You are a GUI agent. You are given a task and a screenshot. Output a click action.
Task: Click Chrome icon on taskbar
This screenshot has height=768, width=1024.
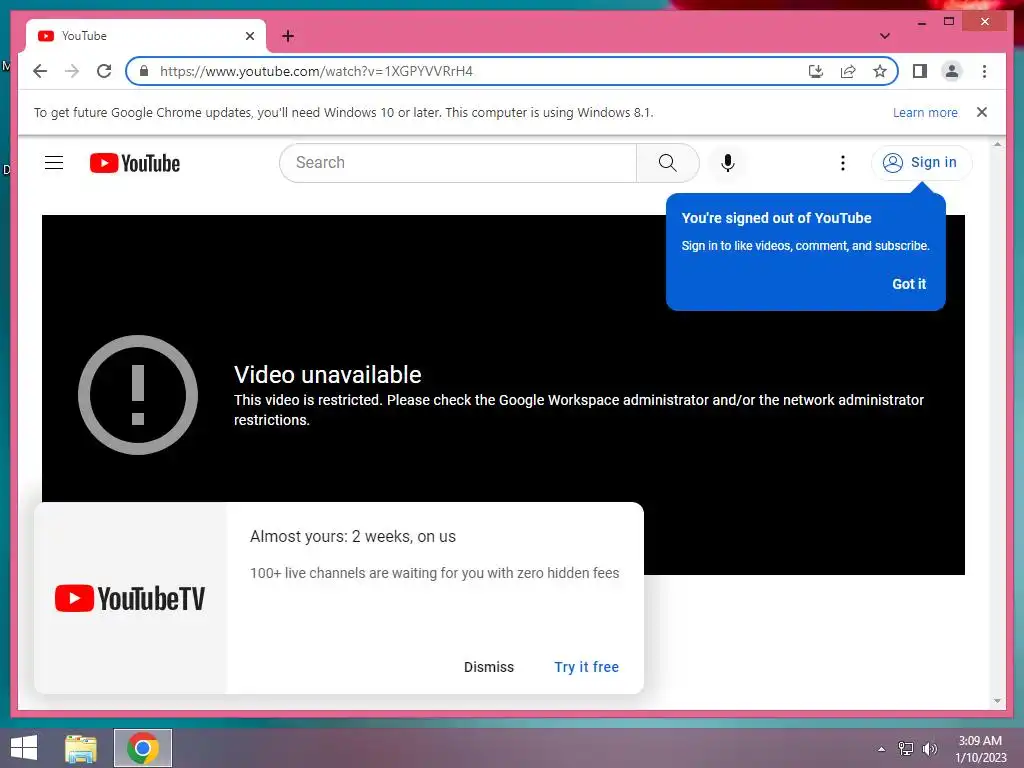coord(143,748)
